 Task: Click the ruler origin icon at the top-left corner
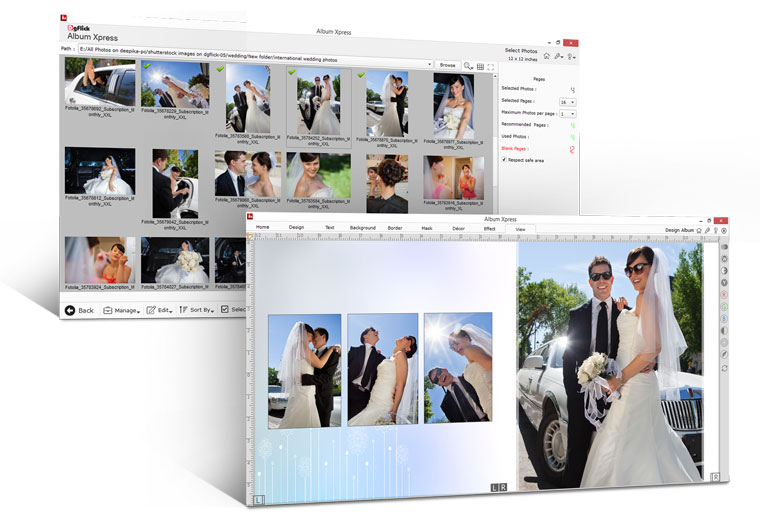[250, 236]
